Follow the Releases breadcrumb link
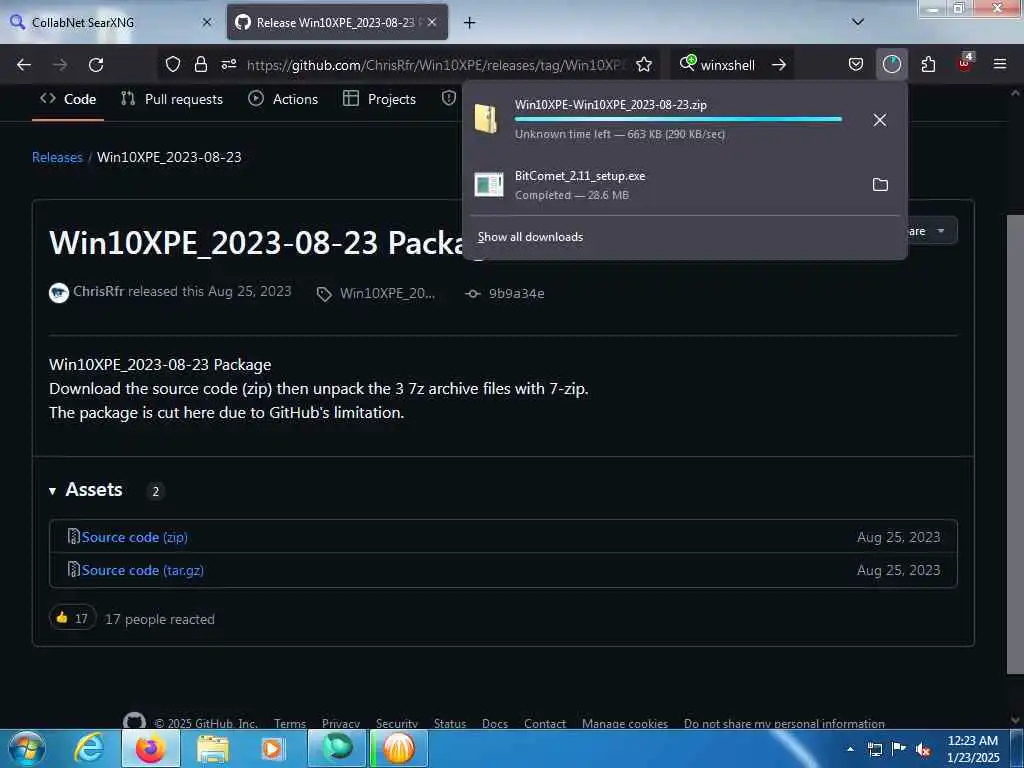The image size is (1024, 768). [x=57, y=157]
